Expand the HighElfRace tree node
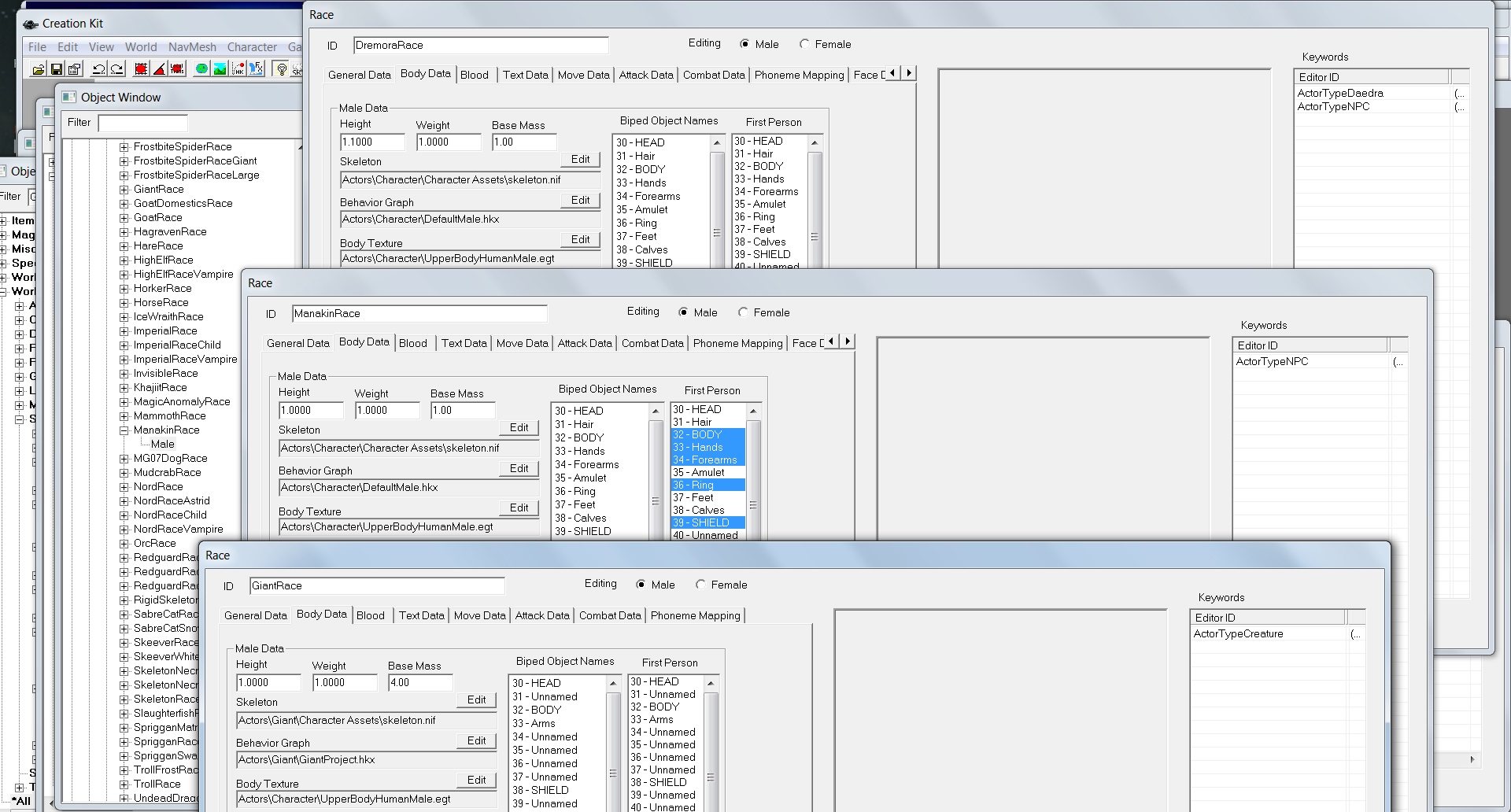The image size is (1511, 812). pos(124,260)
